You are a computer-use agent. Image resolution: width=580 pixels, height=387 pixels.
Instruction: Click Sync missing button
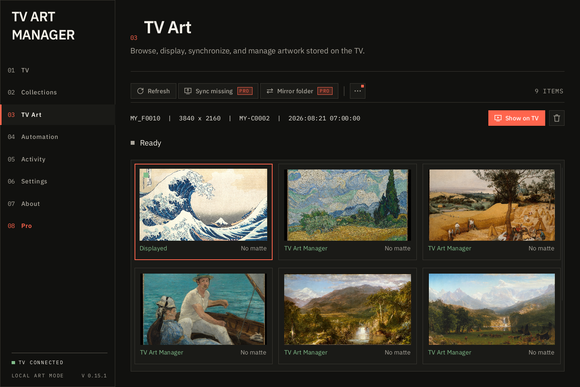pyautogui.click(x=218, y=91)
